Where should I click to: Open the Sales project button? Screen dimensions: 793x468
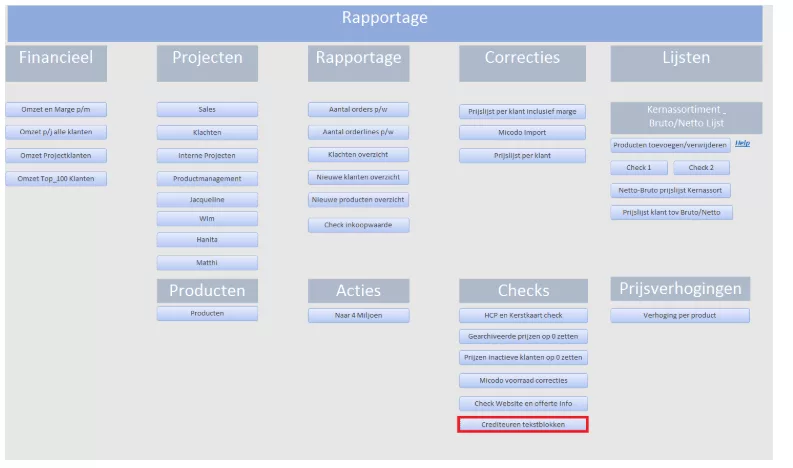[x=207, y=109]
